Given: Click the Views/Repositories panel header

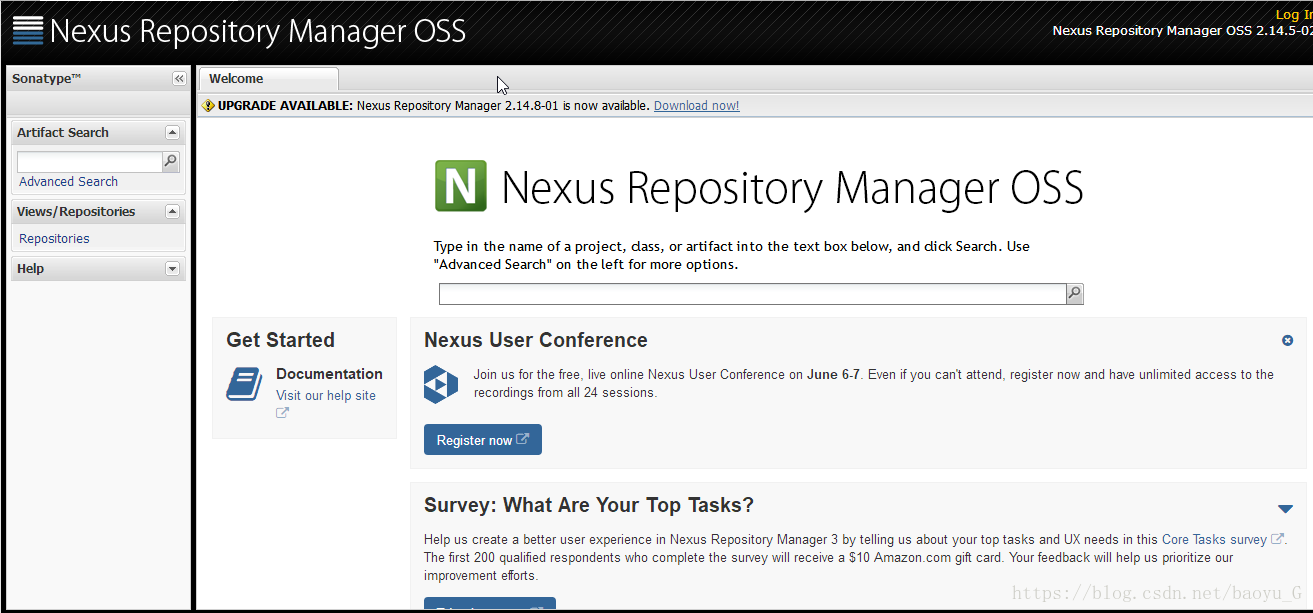Looking at the screenshot, I should (98, 212).
